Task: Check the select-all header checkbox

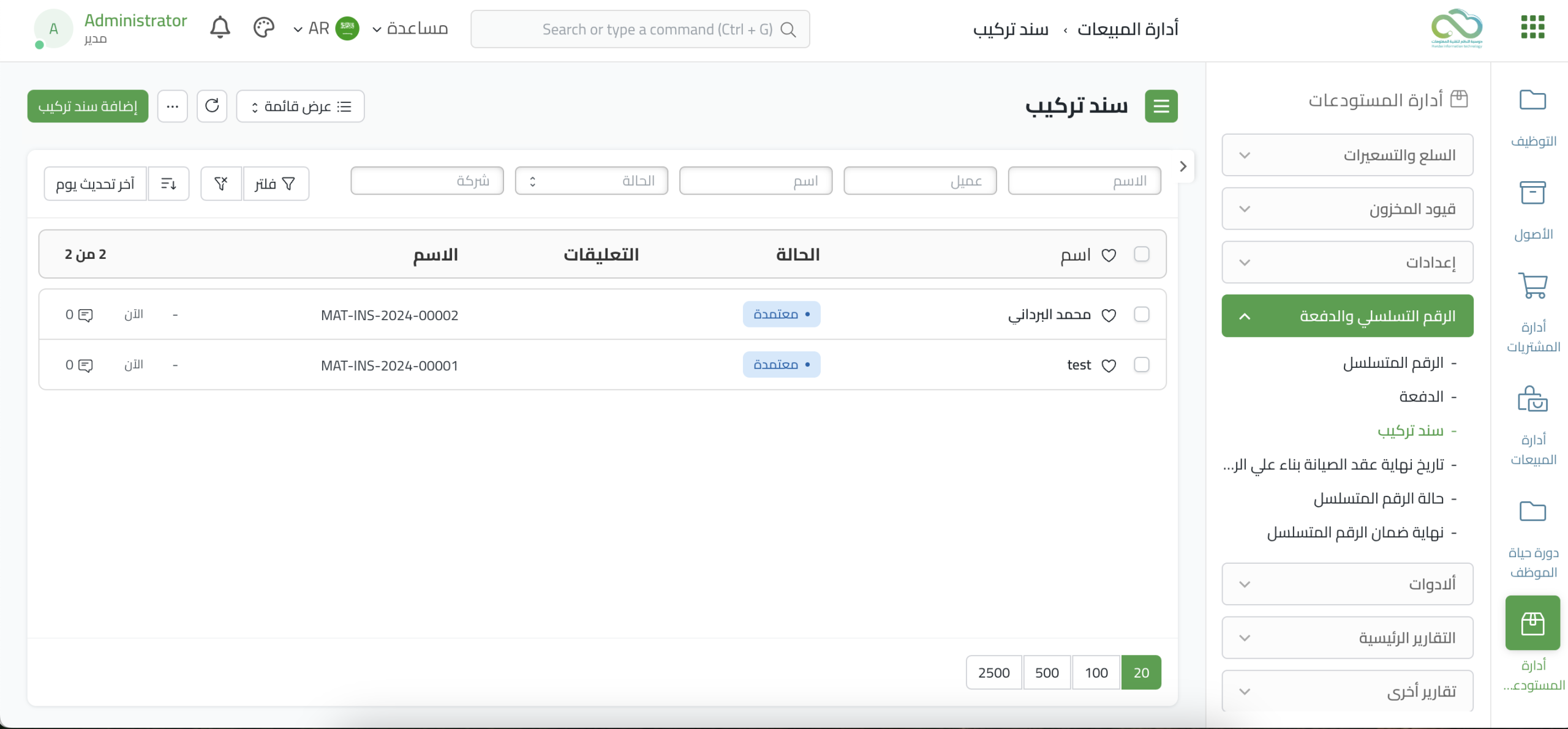Action: (x=1141, y=254)
